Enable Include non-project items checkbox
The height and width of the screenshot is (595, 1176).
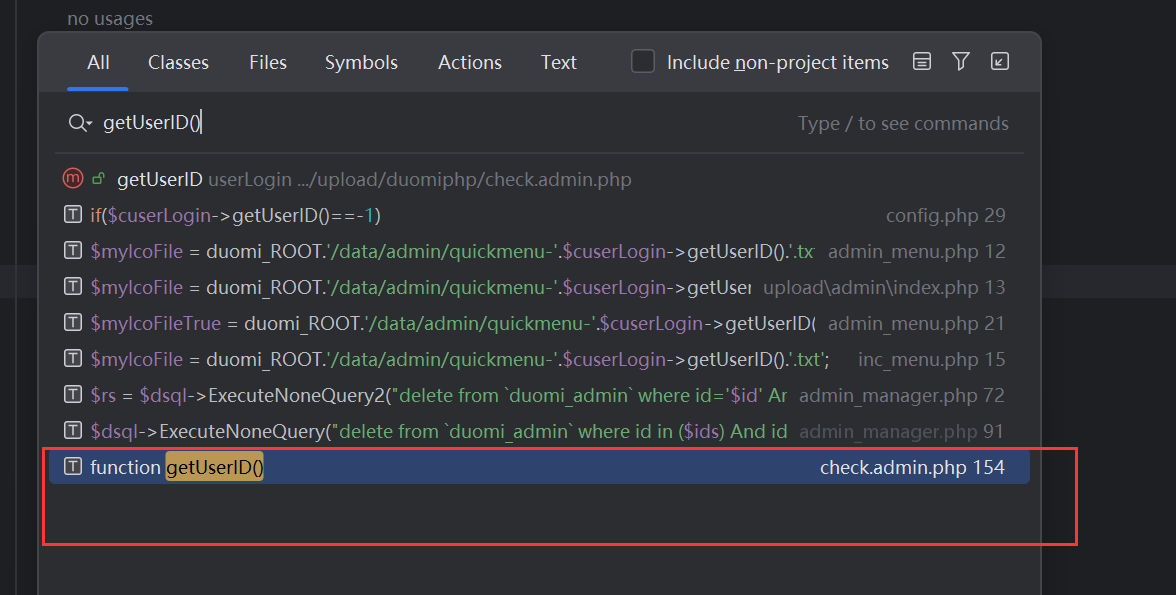pos(643,62)
